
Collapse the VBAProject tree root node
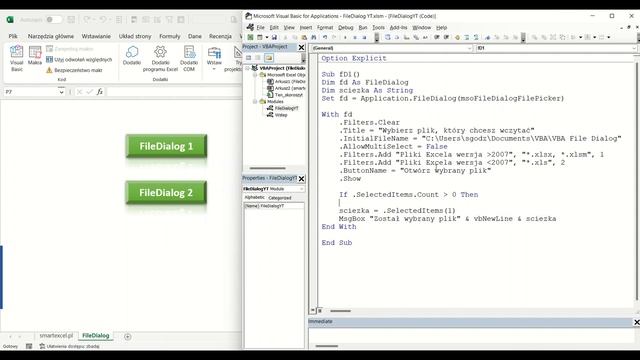pos(247,68)
